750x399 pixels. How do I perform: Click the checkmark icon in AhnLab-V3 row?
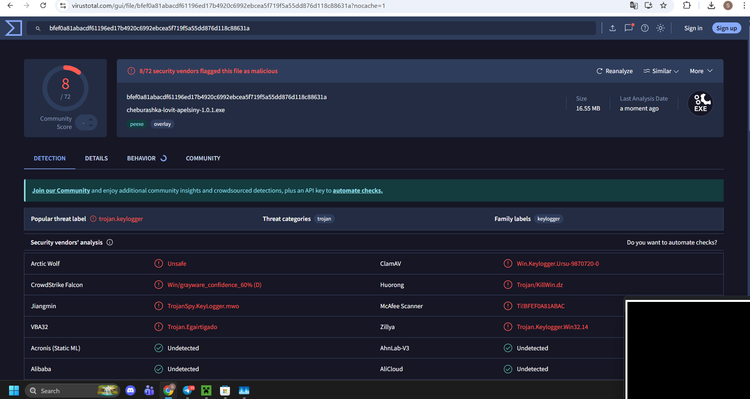pos(507,348)
